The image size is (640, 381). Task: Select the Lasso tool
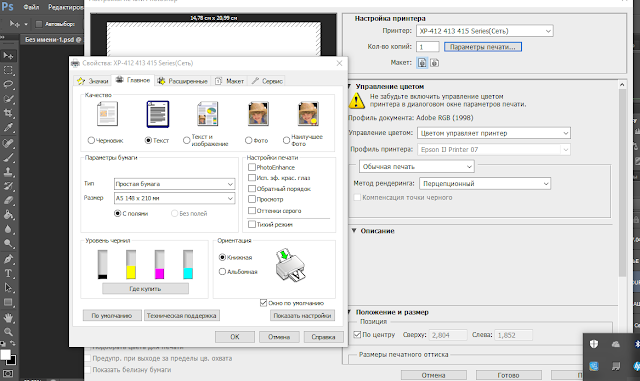tap(8, 85)
